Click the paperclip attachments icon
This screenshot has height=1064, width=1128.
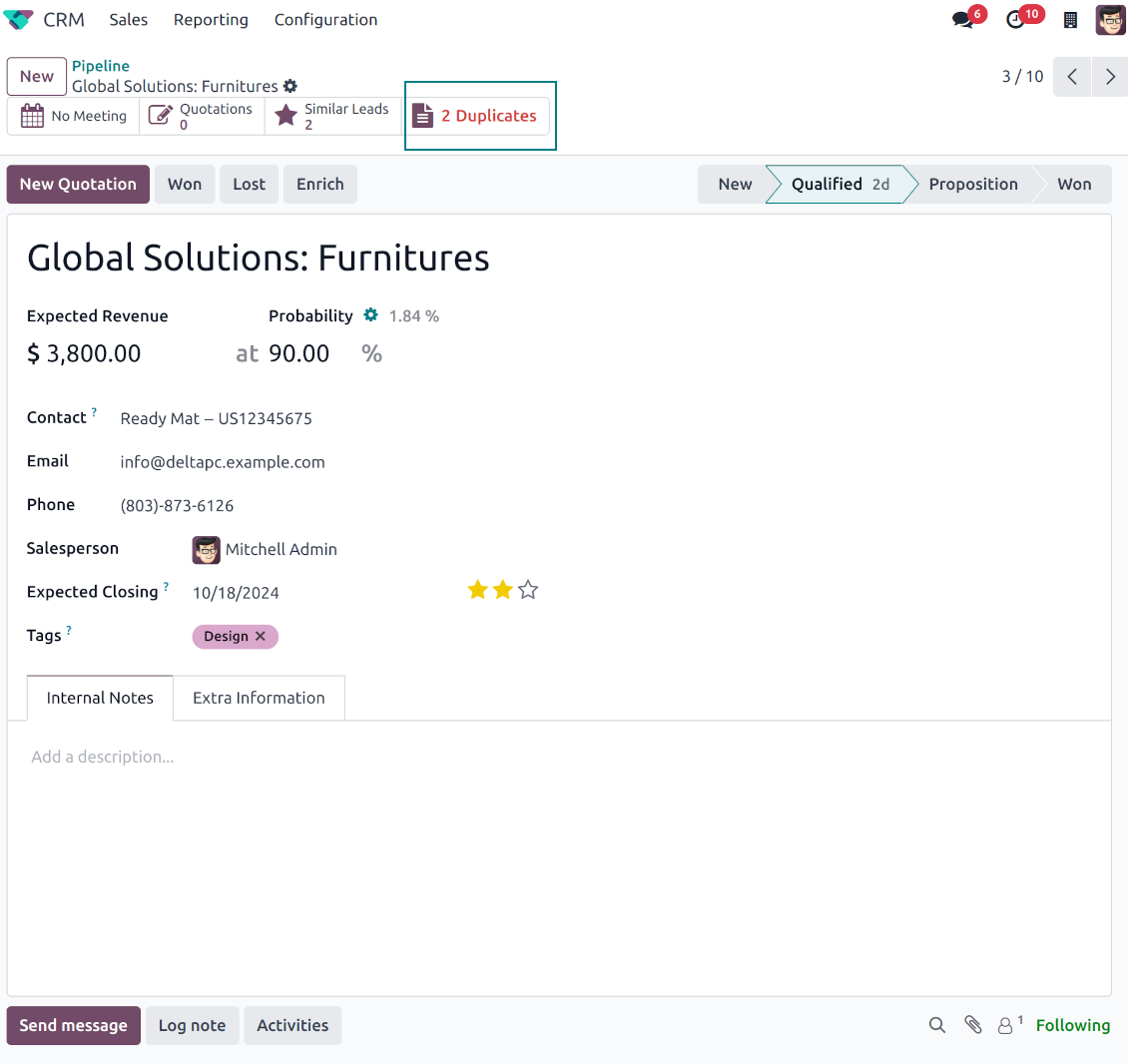coord(972,1025)
